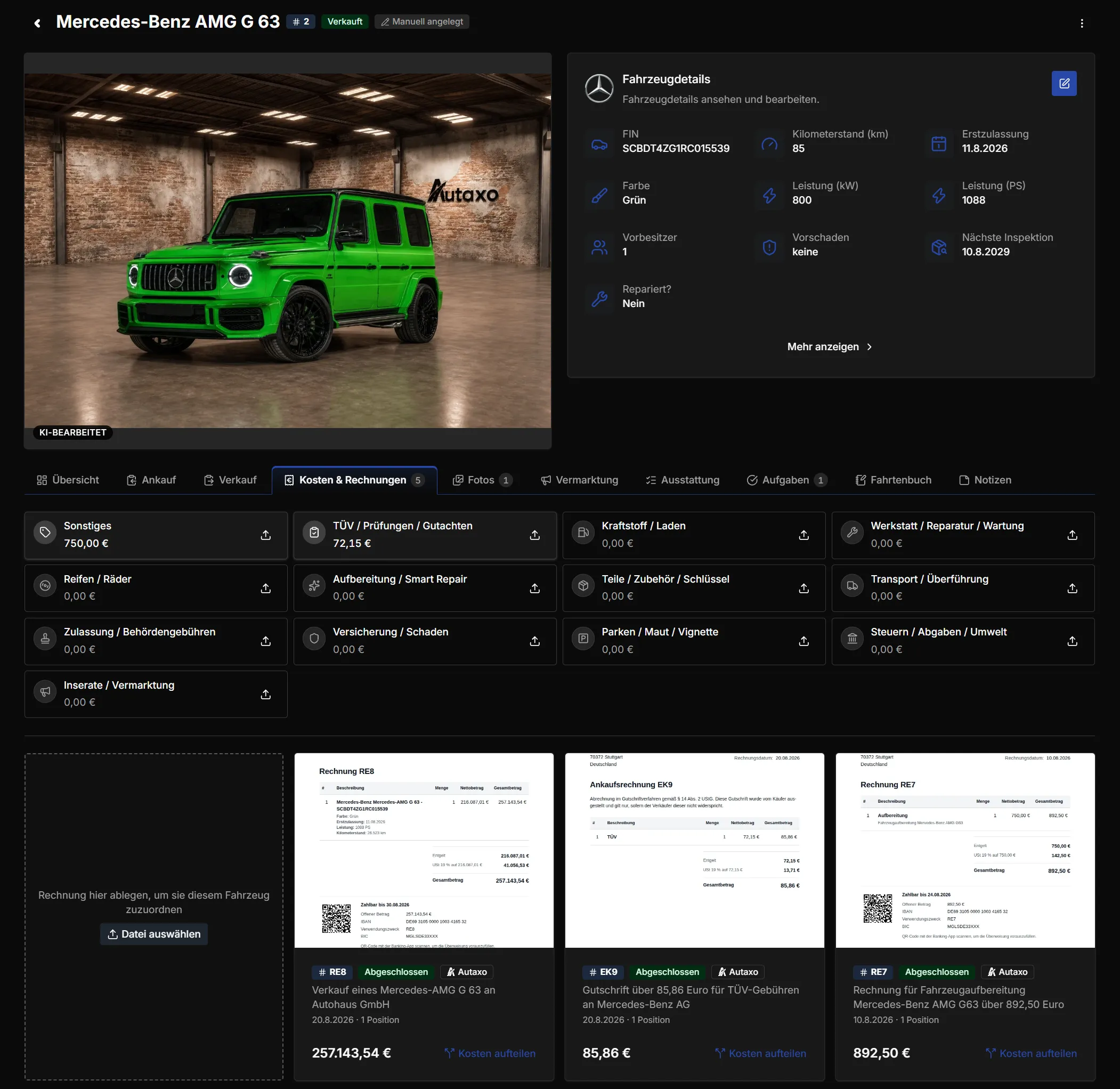
Task: Click the total amount 257.143,54 €
Action: [351, 1053]
